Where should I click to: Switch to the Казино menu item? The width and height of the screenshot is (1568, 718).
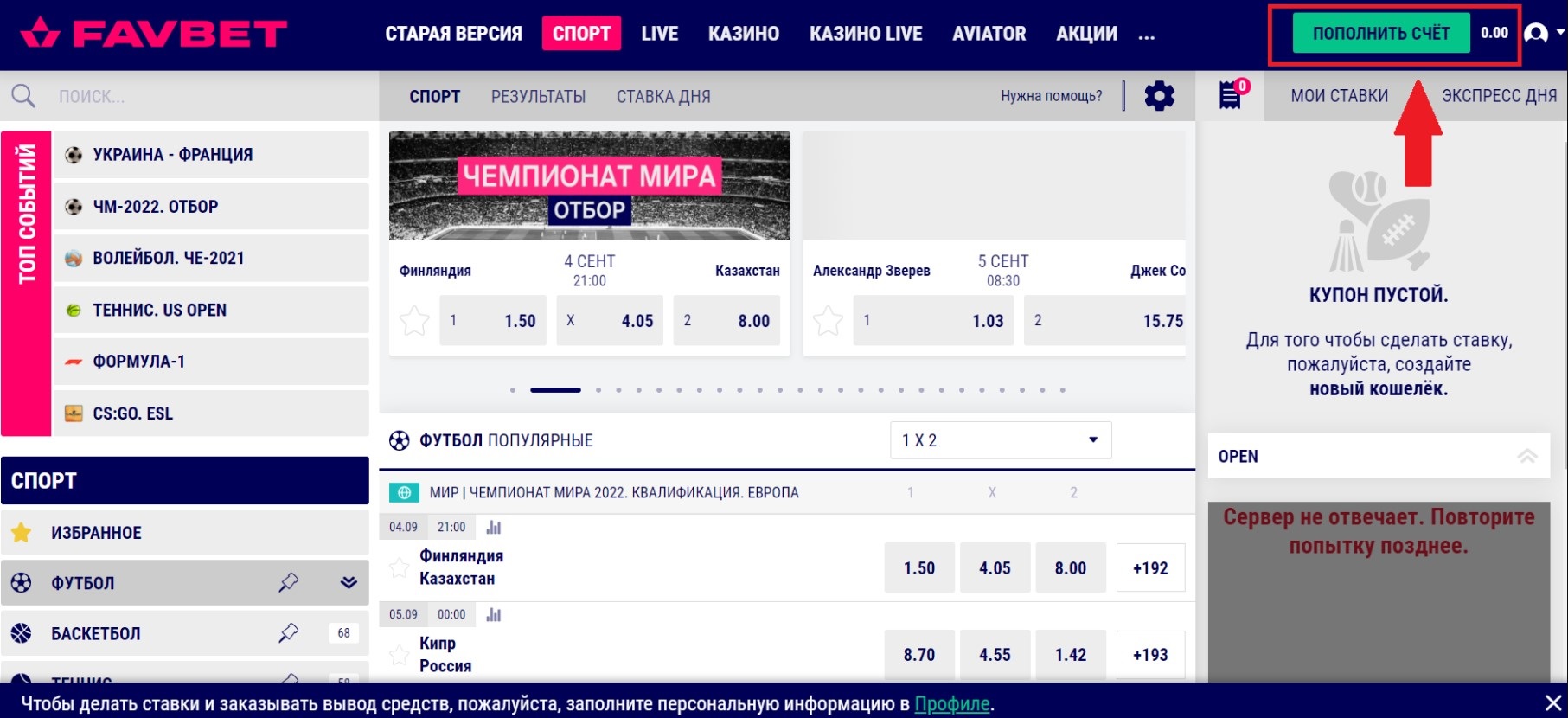(x=743, y=34)
